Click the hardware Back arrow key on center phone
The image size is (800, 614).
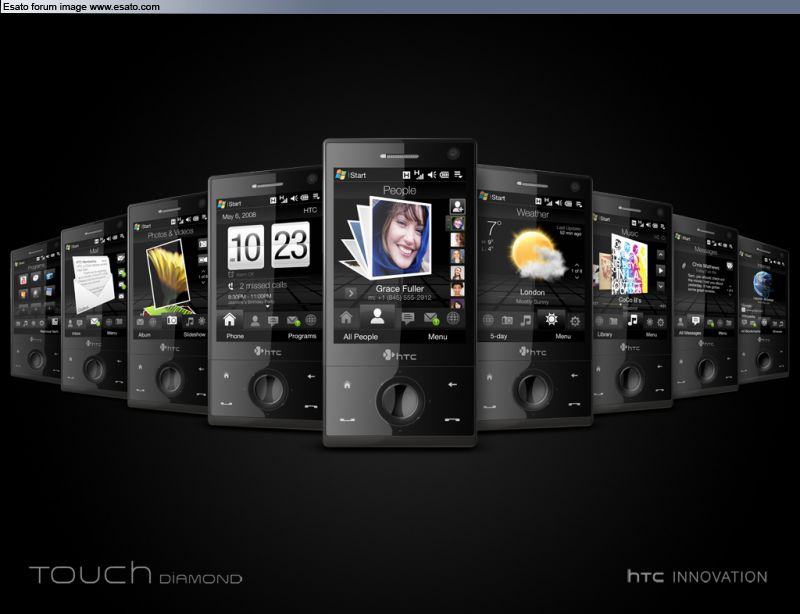[x=452, y=384]
